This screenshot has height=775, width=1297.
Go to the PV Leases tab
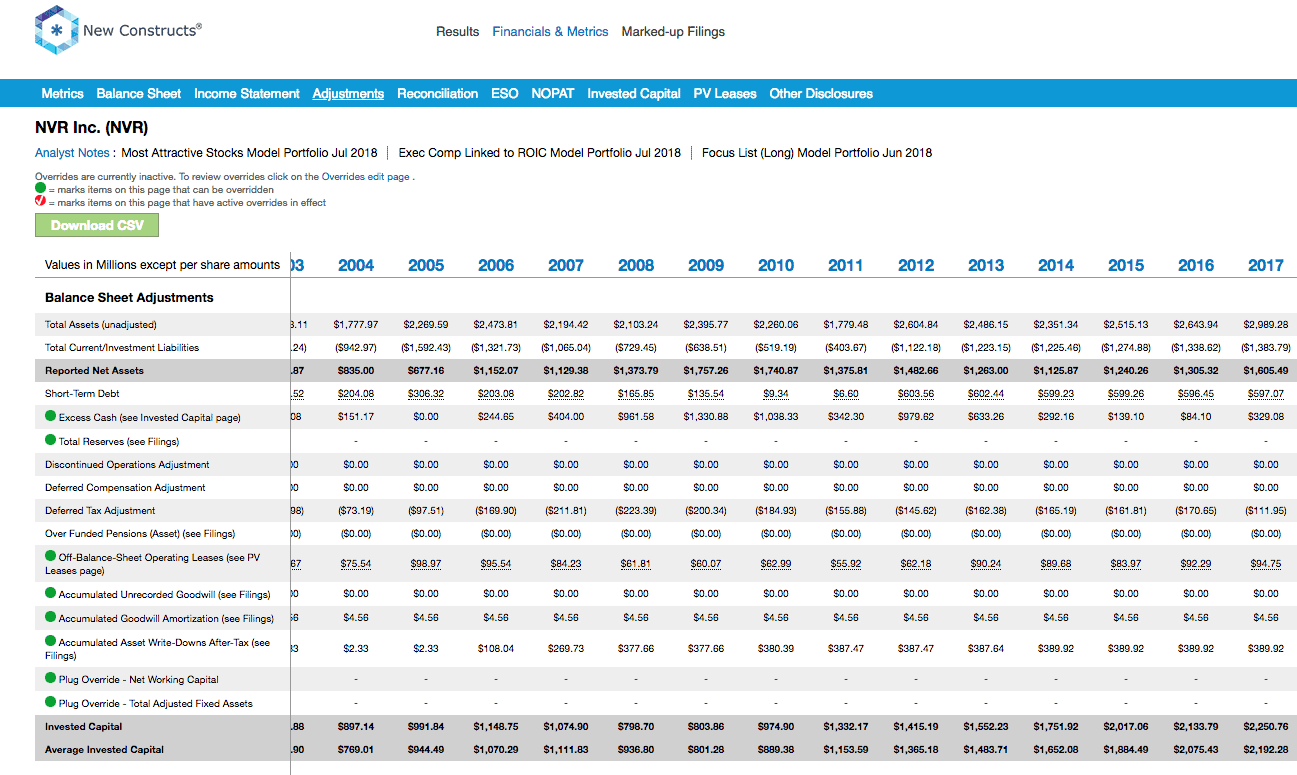click(725, 93)
